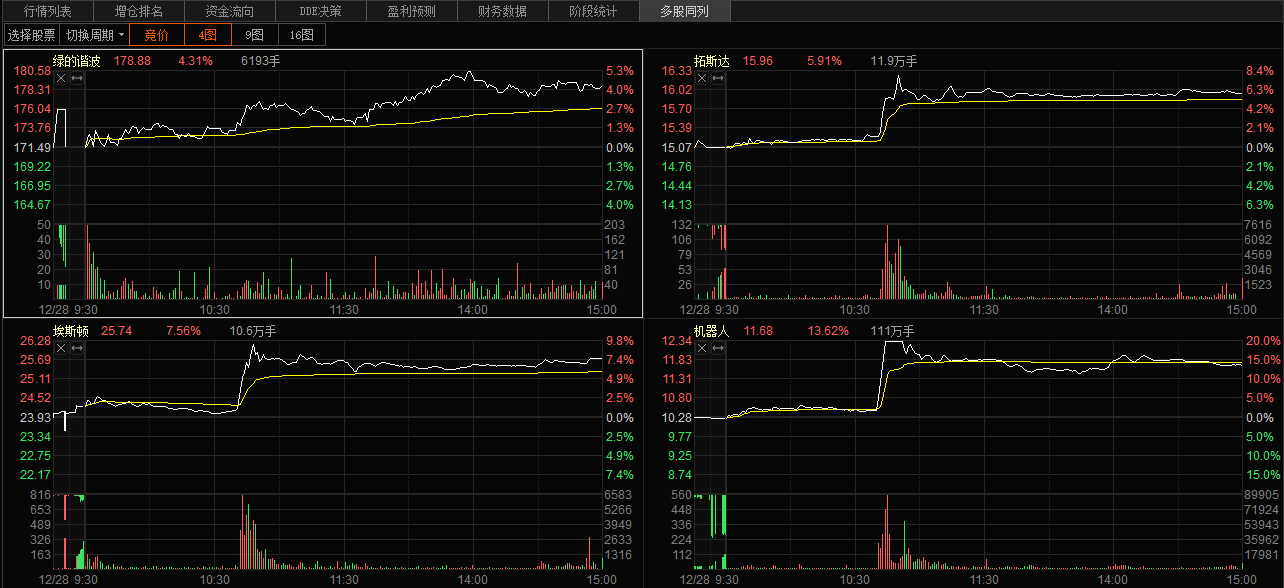Click the stock name 绿的谐波
Screen dimensions: 1284x588
pyautogui.click(x=77, y=61)
